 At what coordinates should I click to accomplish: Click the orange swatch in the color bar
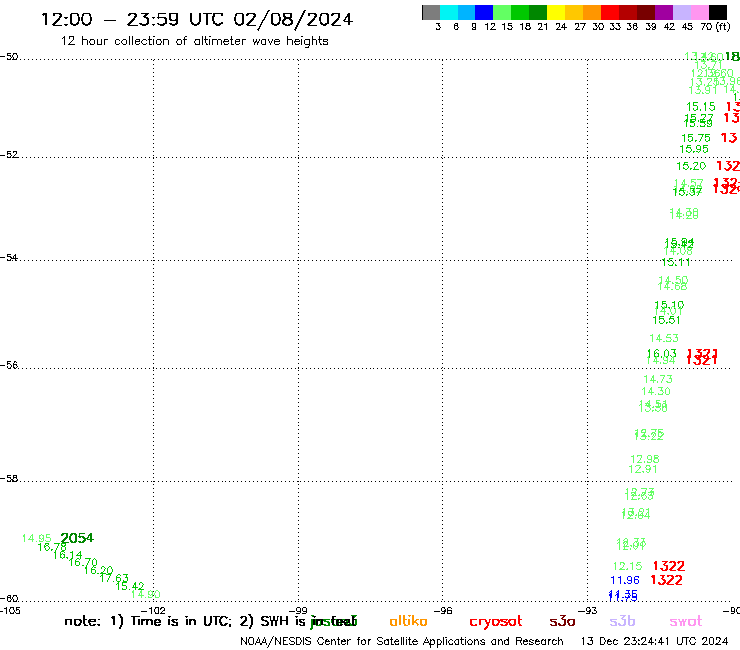(592, 12)
